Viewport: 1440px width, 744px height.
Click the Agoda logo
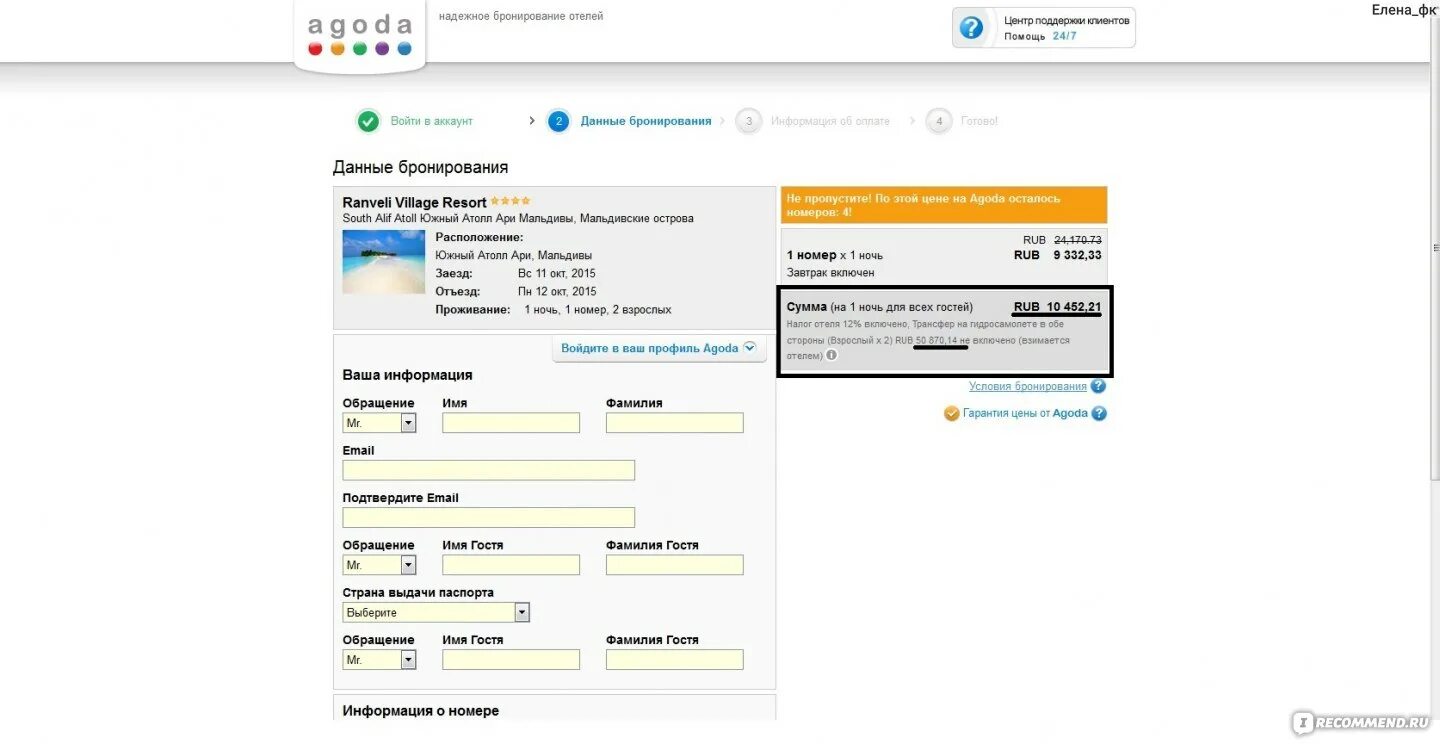360,35
